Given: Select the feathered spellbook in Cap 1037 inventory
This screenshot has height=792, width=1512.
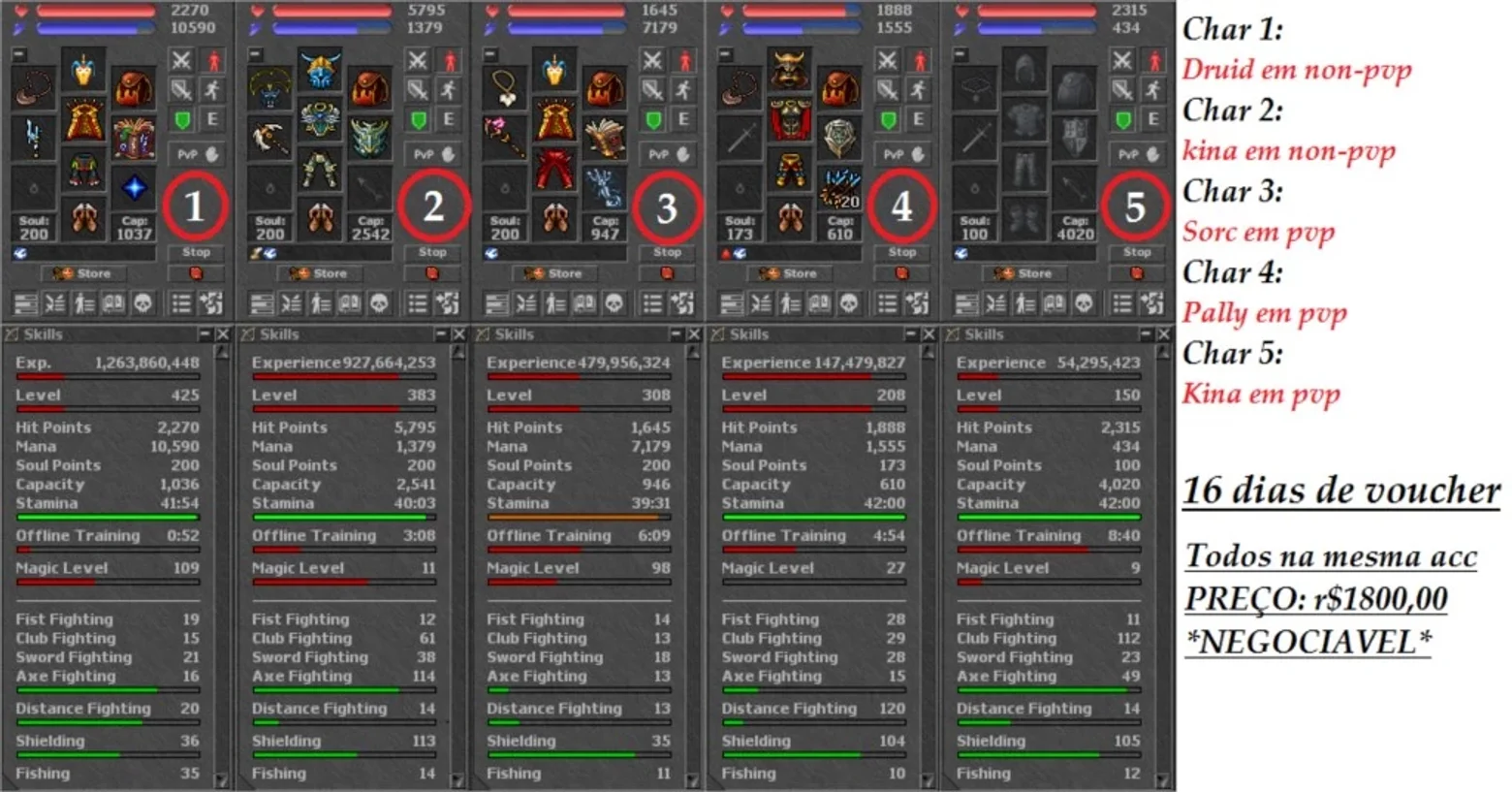Looking at the screenshot, I should point(134,138).
